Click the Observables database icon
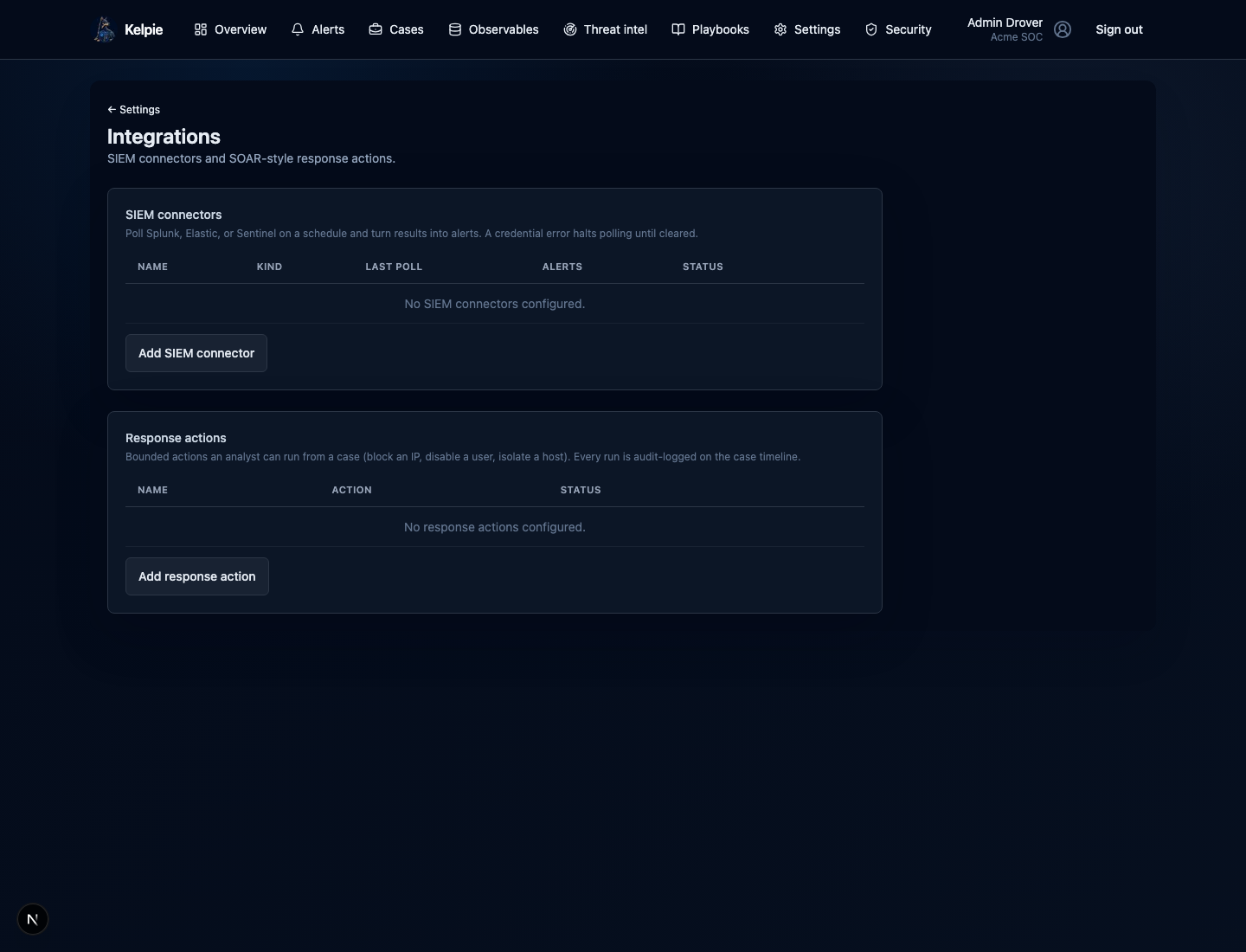Image resolution: width=1246 pixels, height=952 pixels. coord(455,29)
